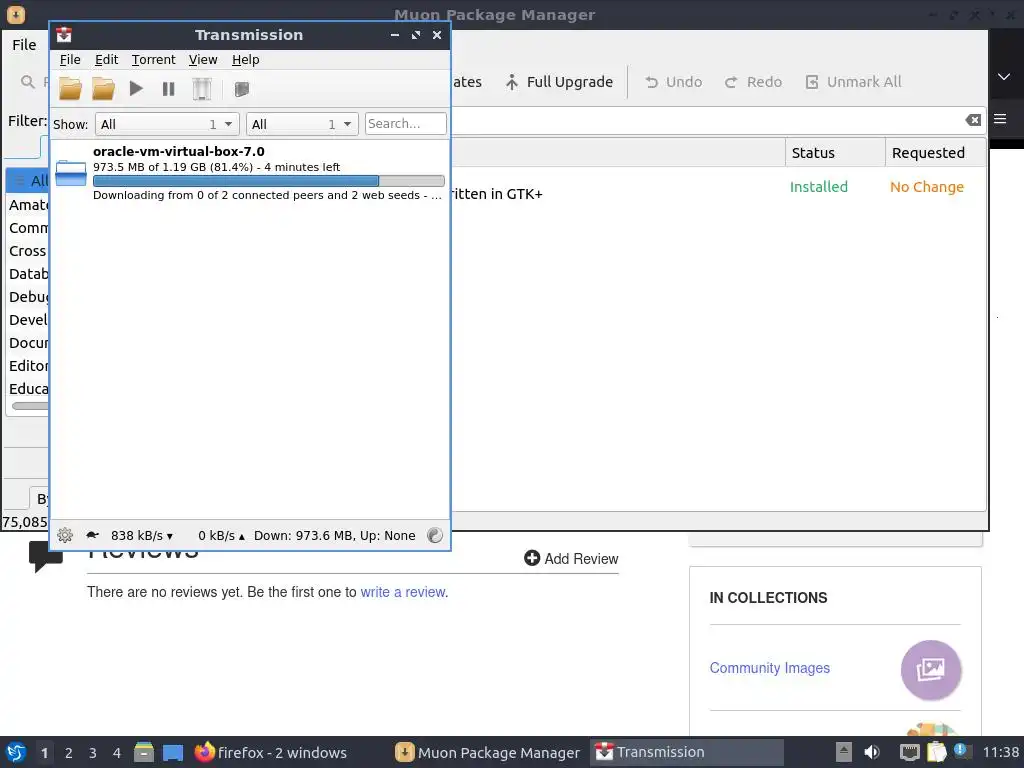The image size is (1024, 768).
Task: Expand the first Show All filter dropdown
Action: (167, 124)
